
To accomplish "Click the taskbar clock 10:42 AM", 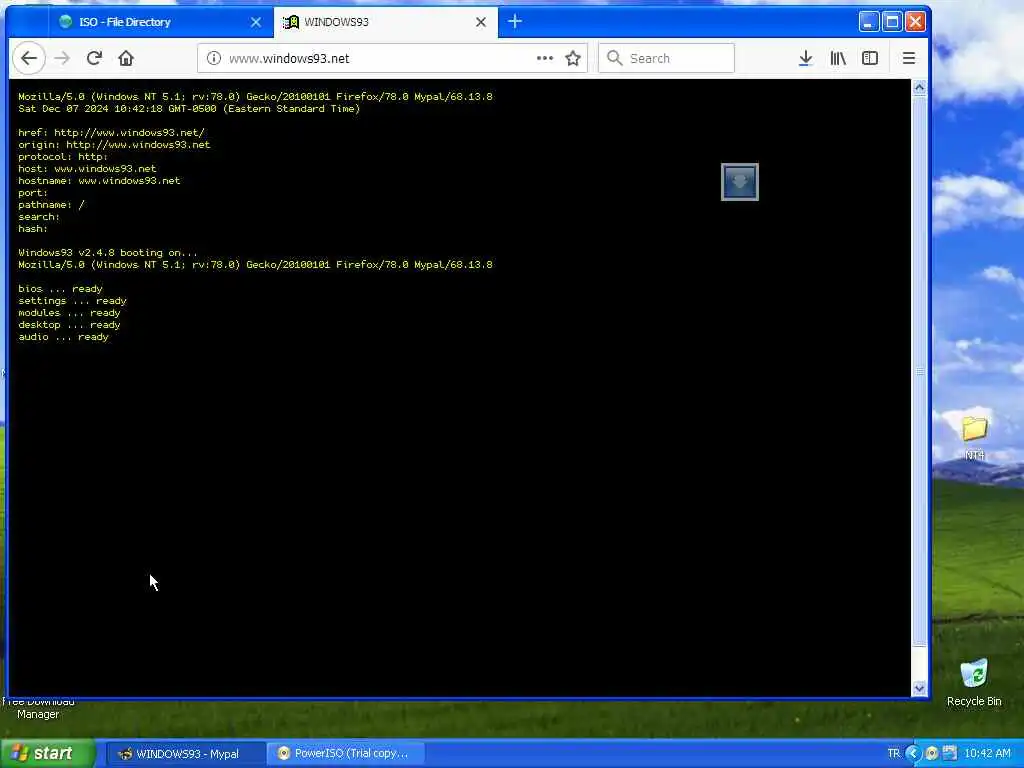I will tap(987, 754).
